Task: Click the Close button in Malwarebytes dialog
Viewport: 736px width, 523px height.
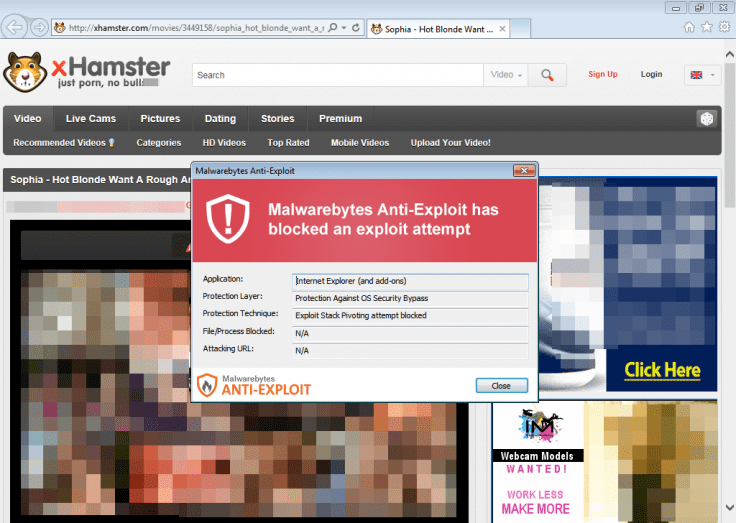Action: click(501, 385)
